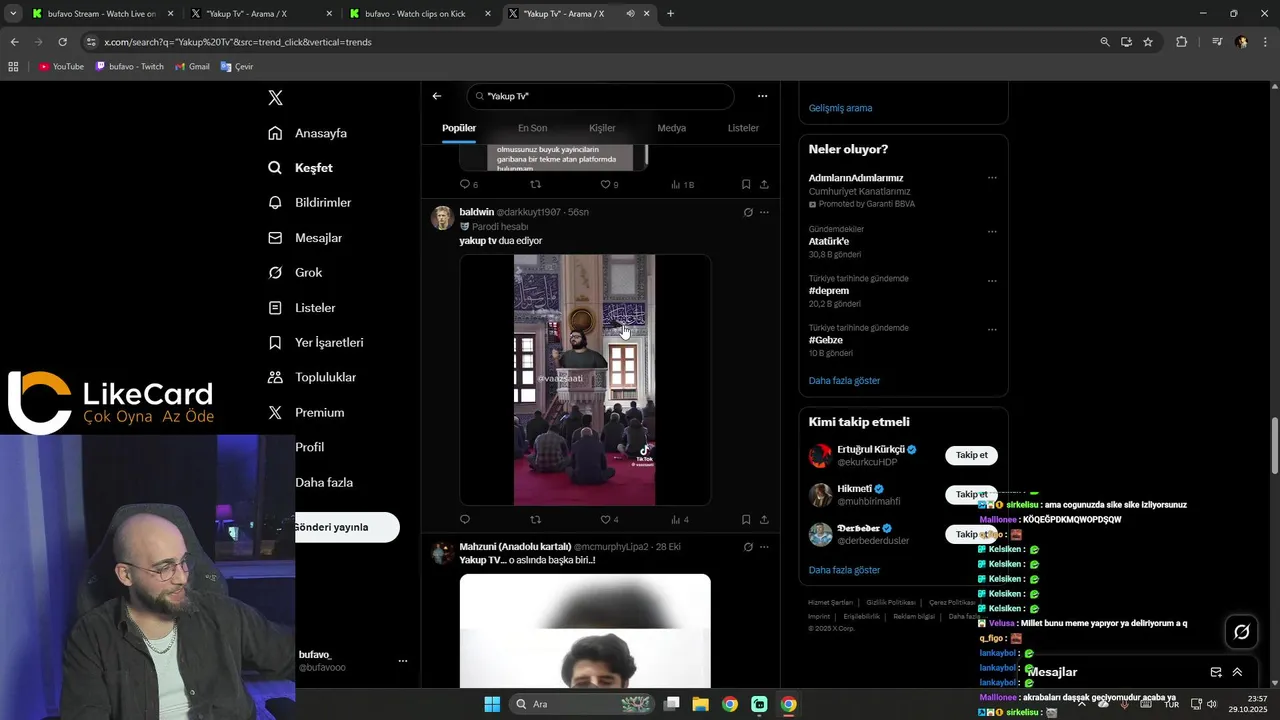The height and width of the screenshot is (720, 1280).
Task: Switch to En Son tab
Action: coord(532,128)
